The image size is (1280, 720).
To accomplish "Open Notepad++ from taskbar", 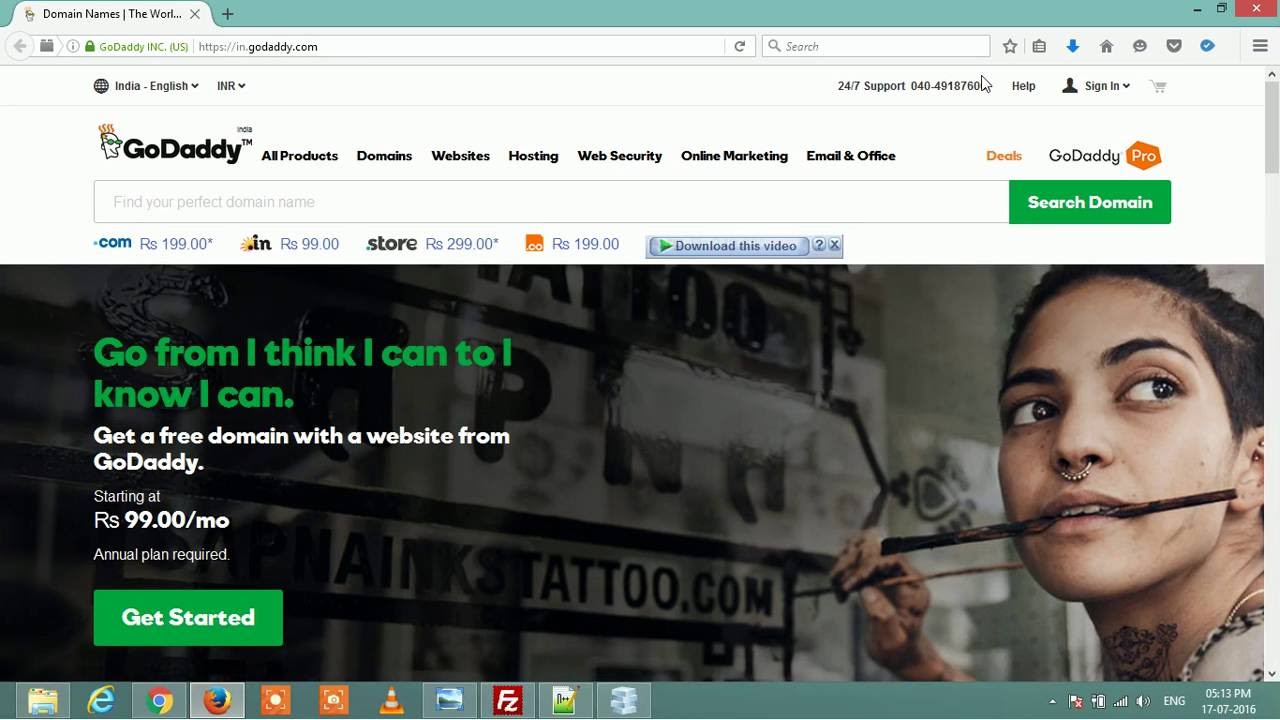I will pos(565,701).
